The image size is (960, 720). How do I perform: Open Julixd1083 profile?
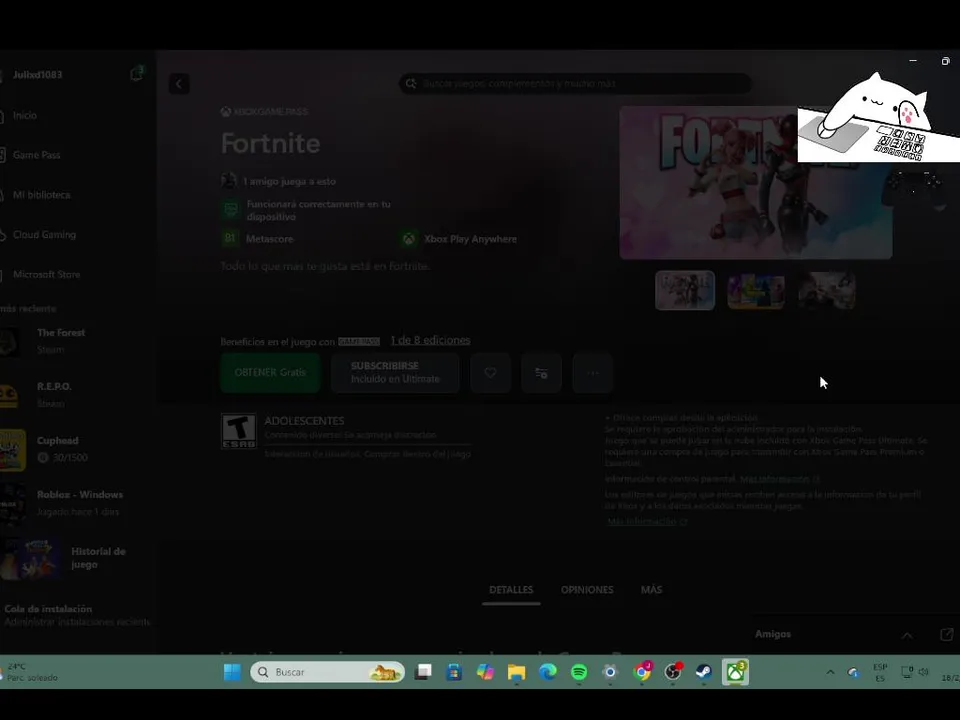(x=37, y=75)
